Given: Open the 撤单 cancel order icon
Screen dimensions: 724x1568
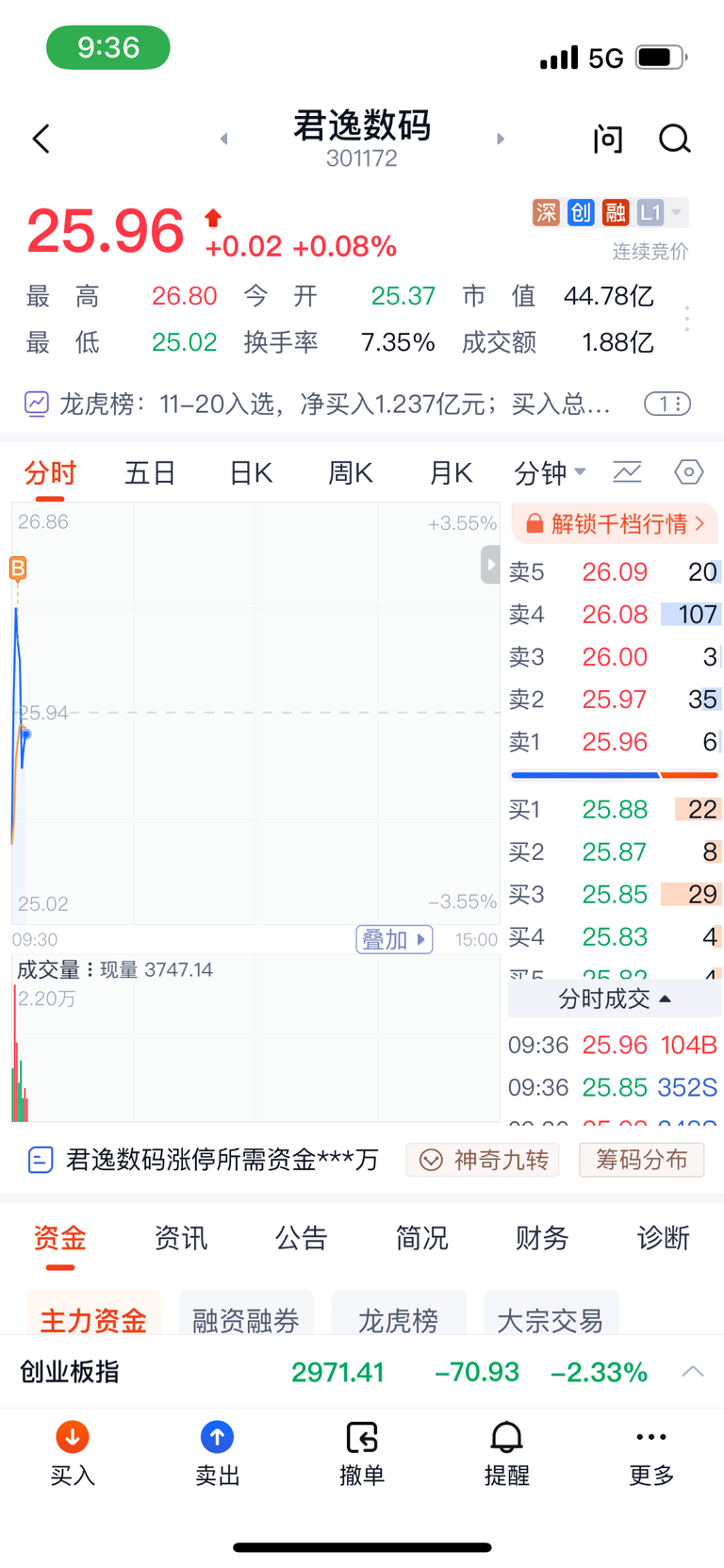Looking at the screenshot, I should coord(362,1452).
